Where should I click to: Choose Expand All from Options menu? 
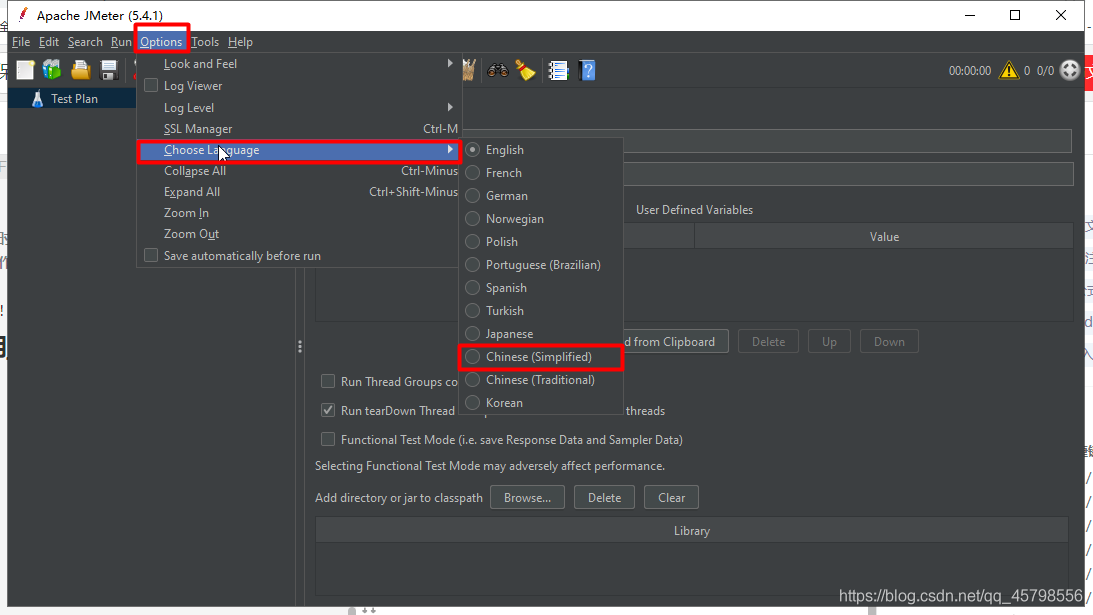pyautogui.click(x=299, y=192)
